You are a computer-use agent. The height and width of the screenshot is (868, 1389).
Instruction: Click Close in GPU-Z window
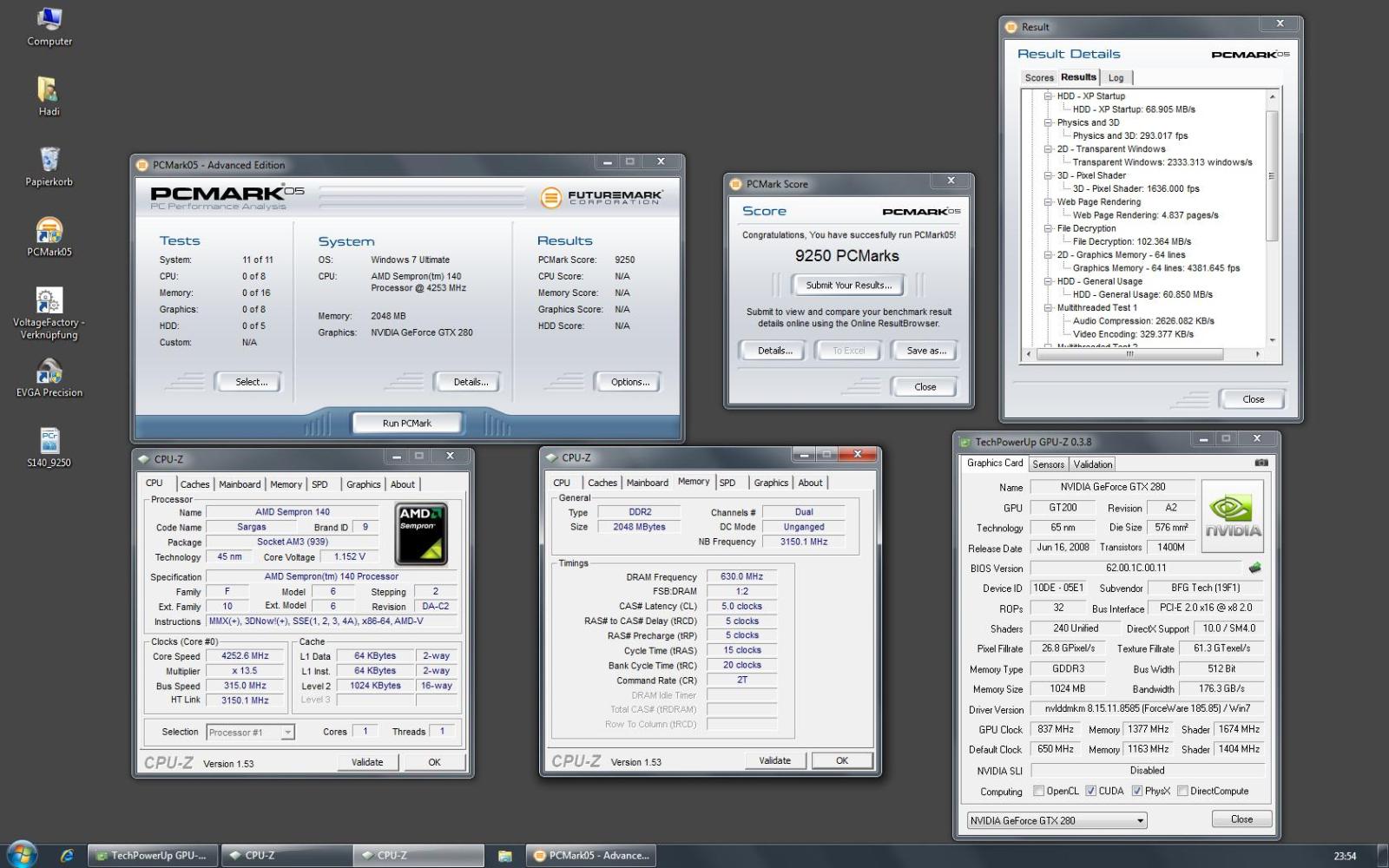pyautogui.click(x=1241, y=819)
